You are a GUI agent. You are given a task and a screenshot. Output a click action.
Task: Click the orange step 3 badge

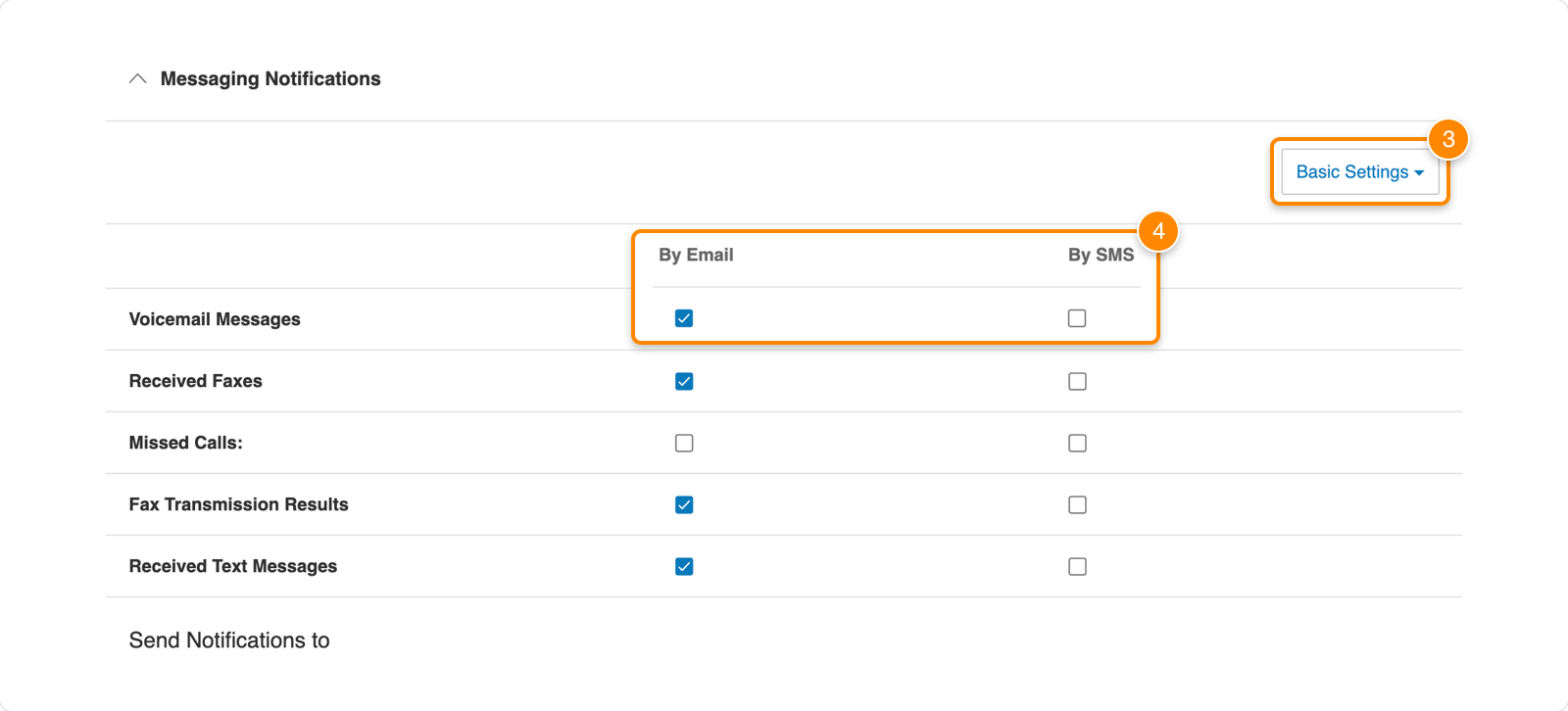point(1449,139)
